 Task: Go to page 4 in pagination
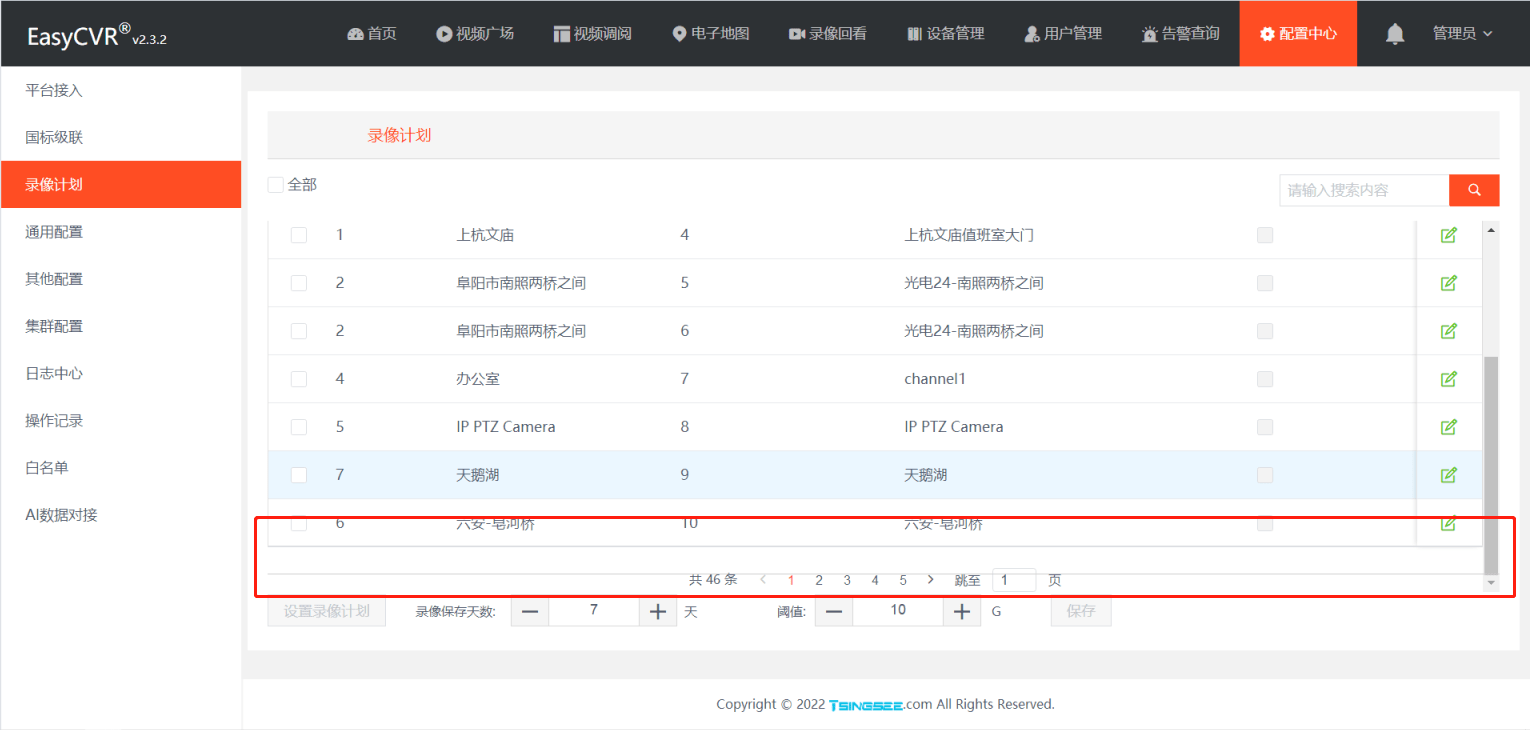coord(875,580)
